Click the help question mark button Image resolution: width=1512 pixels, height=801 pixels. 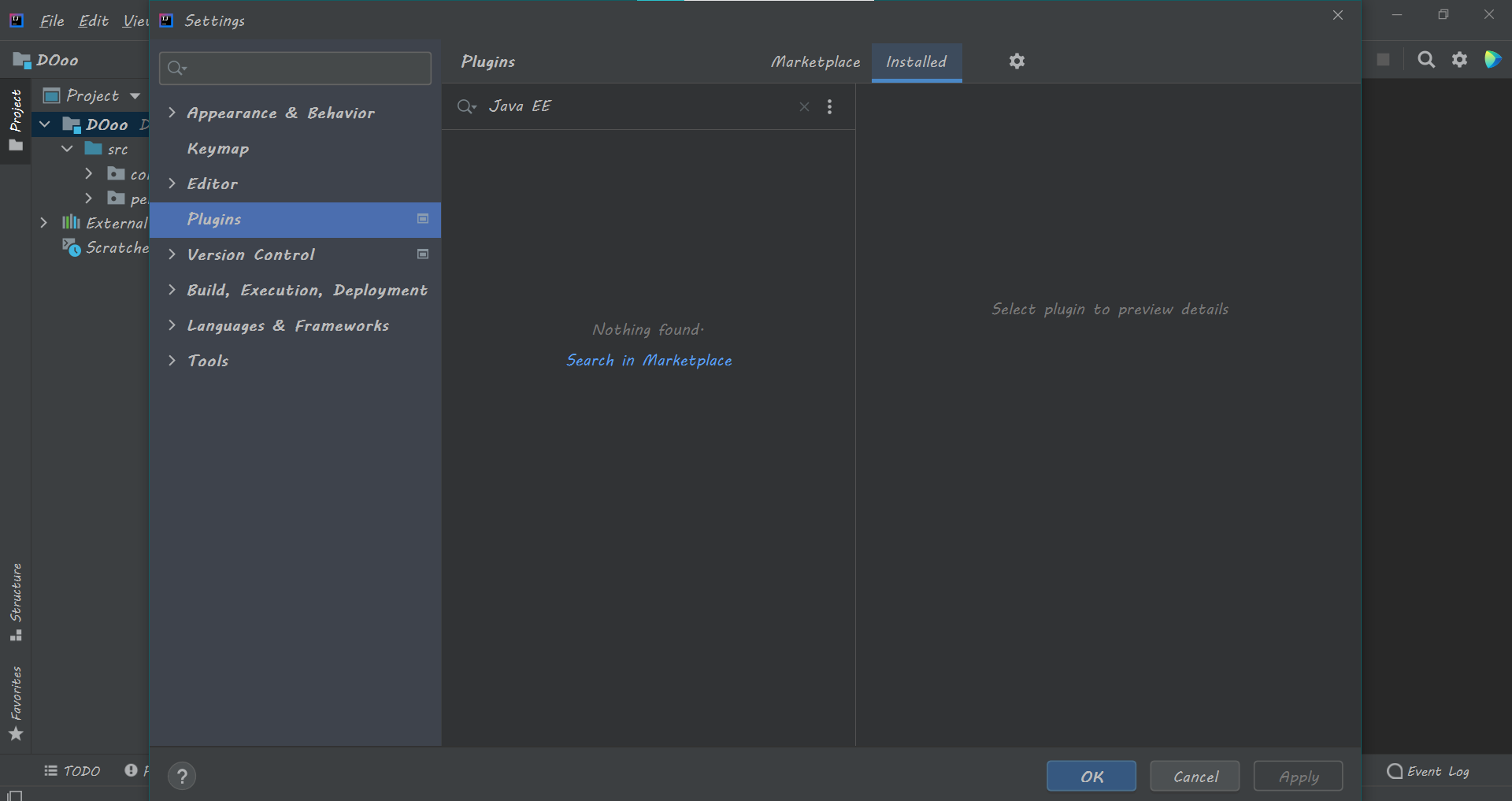click(x=182, y=777)
